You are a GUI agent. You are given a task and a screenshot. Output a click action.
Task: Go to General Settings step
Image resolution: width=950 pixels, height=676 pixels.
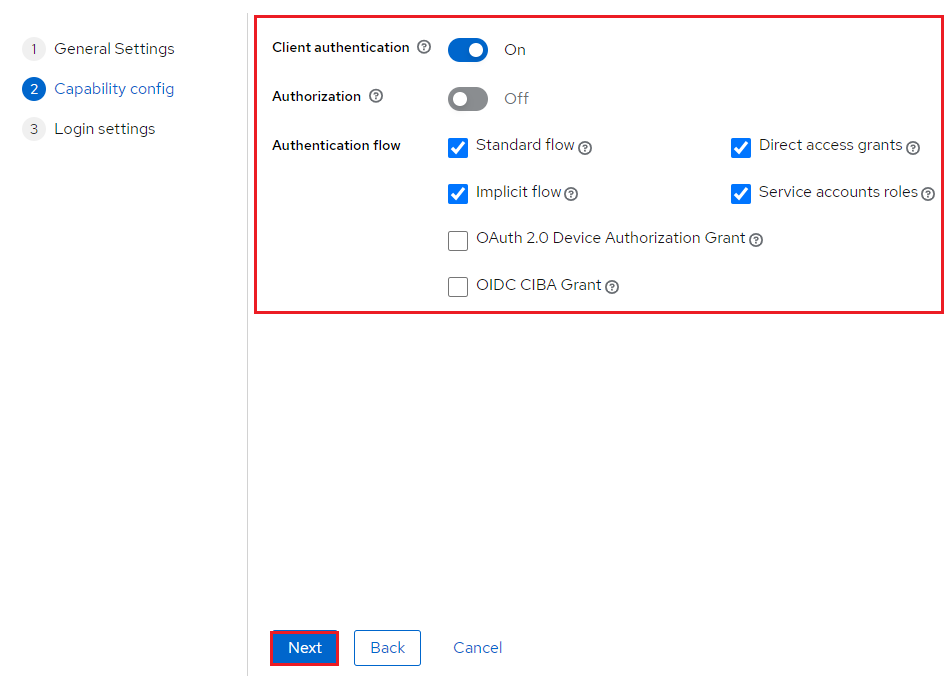pyautogui.click(x=98, y=48)
